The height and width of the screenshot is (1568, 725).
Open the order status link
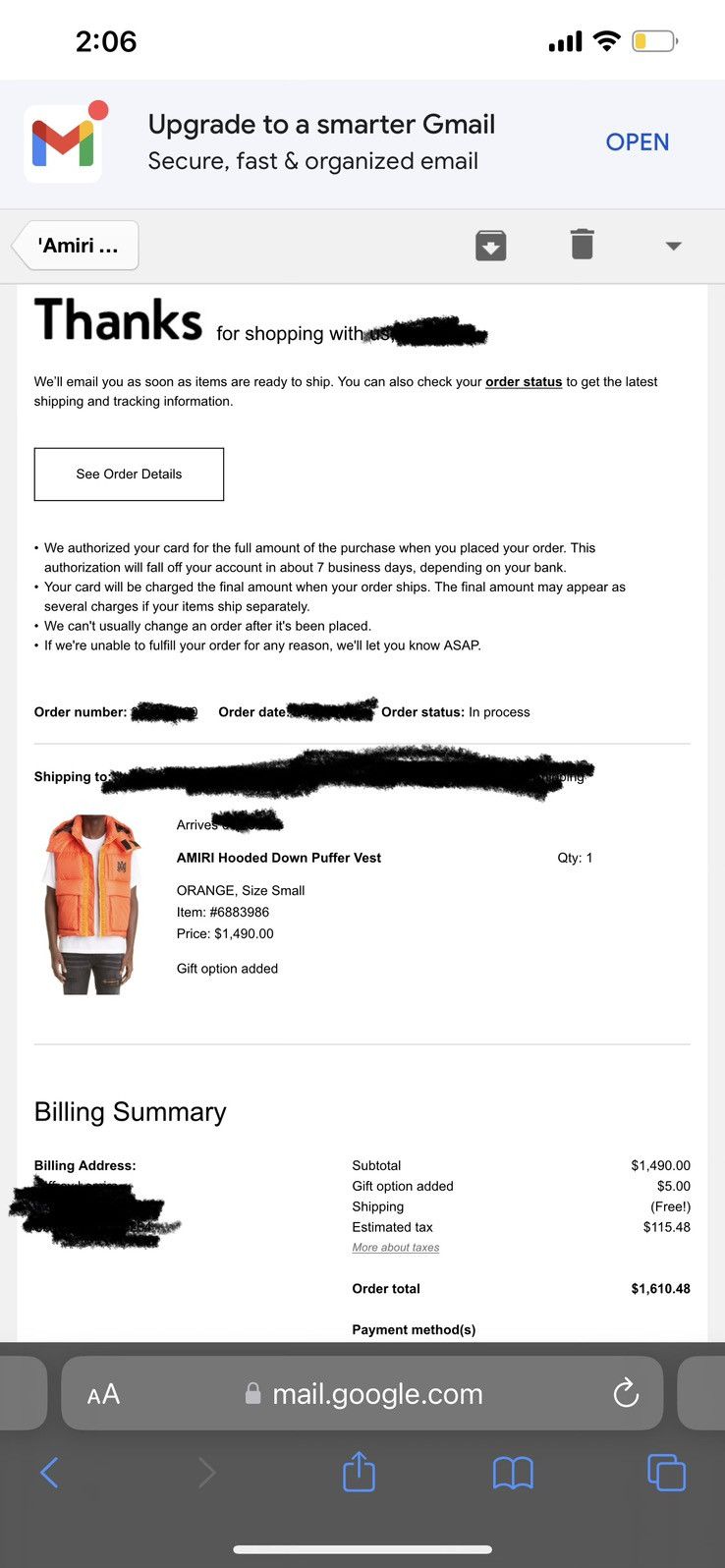coord(524,381)
